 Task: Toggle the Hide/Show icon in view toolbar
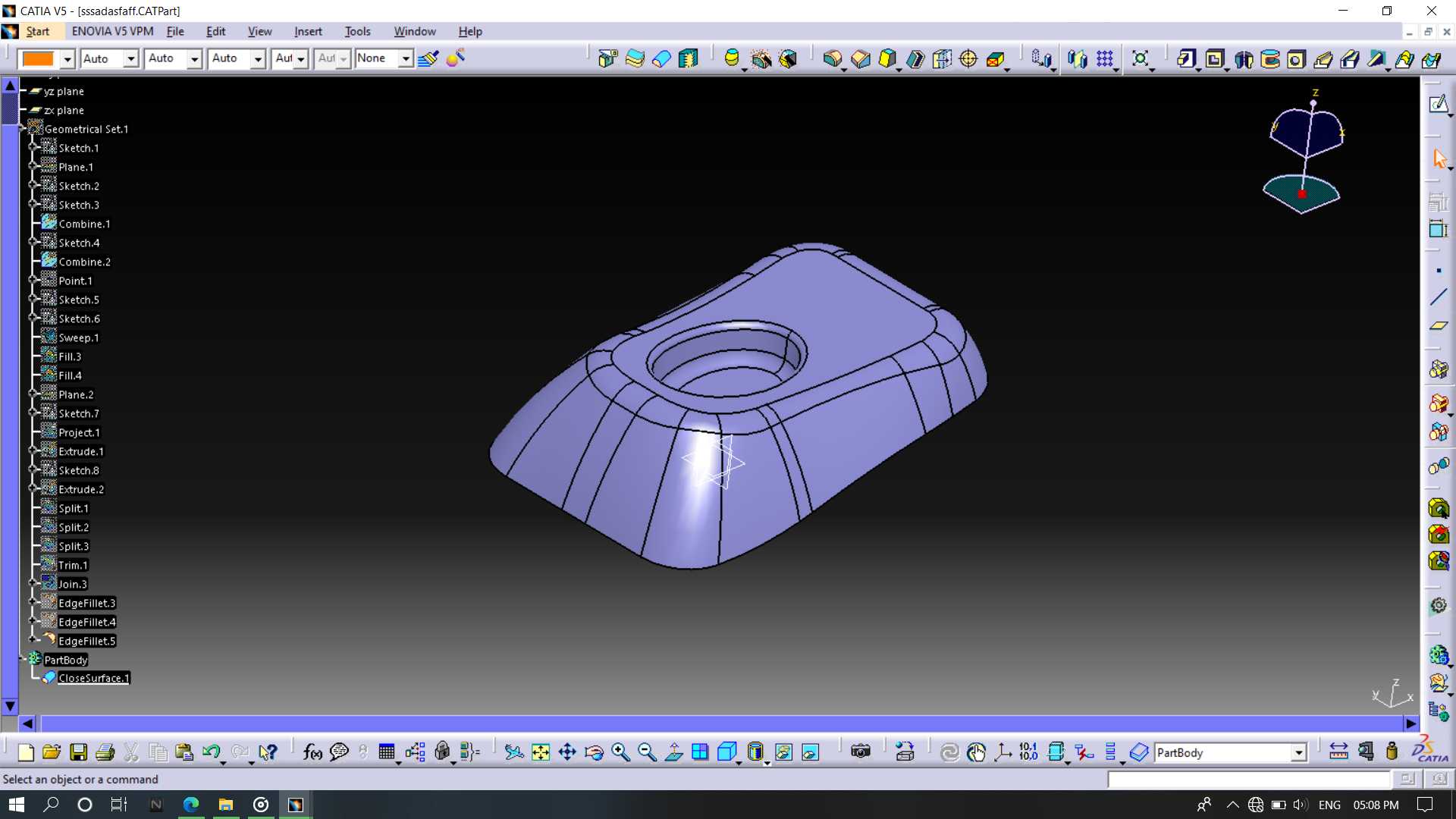tap(783, 752)
